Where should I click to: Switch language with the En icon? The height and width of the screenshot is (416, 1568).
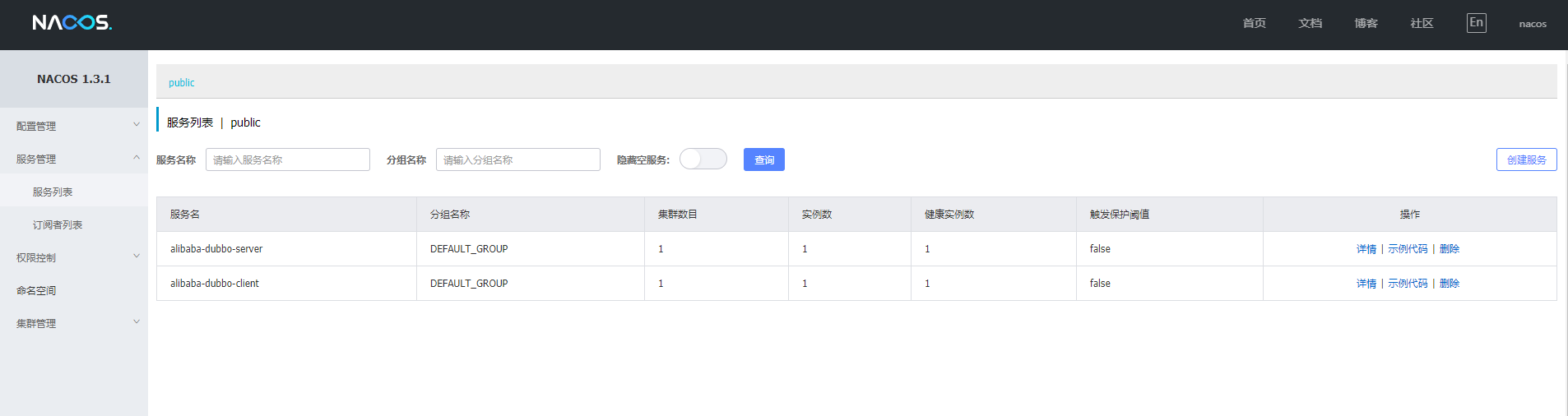(1477, 23)
